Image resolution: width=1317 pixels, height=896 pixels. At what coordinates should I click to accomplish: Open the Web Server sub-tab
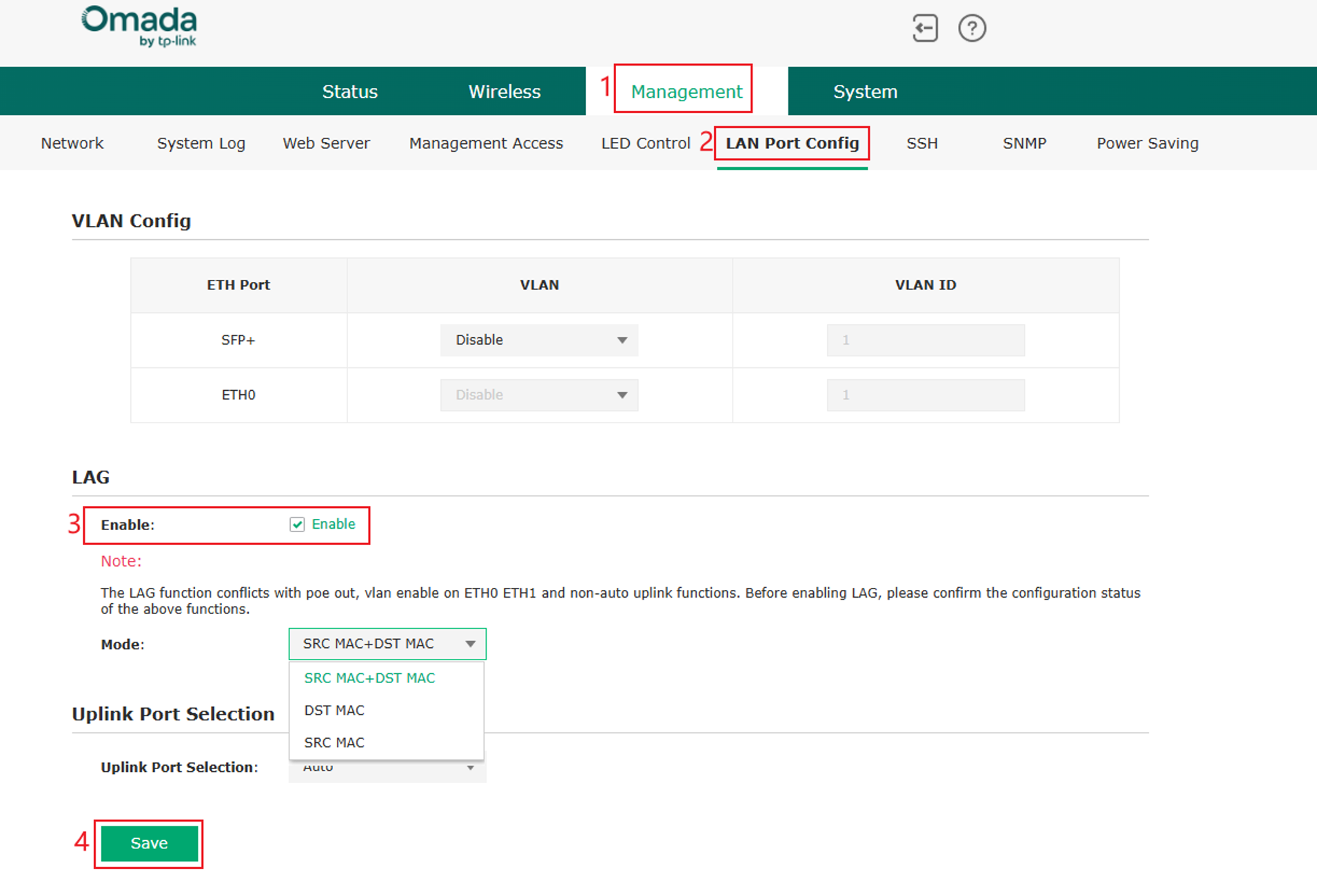coord(326,143)
